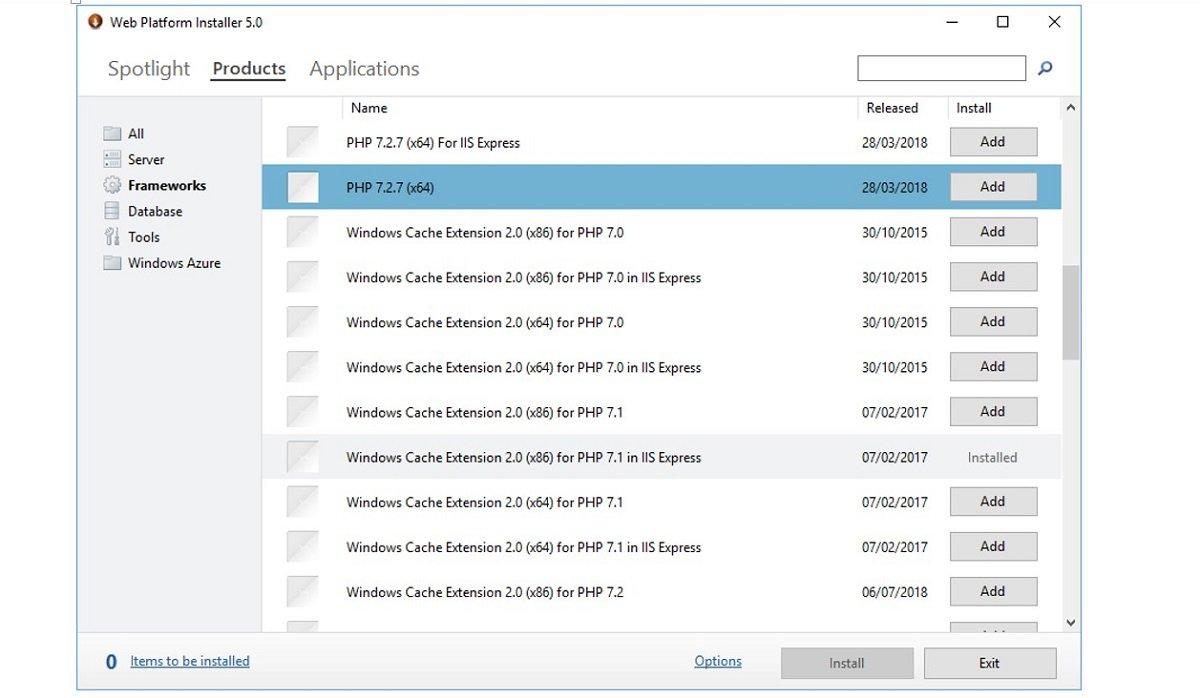Image resolution: width=1200 pixels, height=698 pixels.
Task: Add Windows Cache Extension (x86) for PHP 7.1
Action: 993,412
